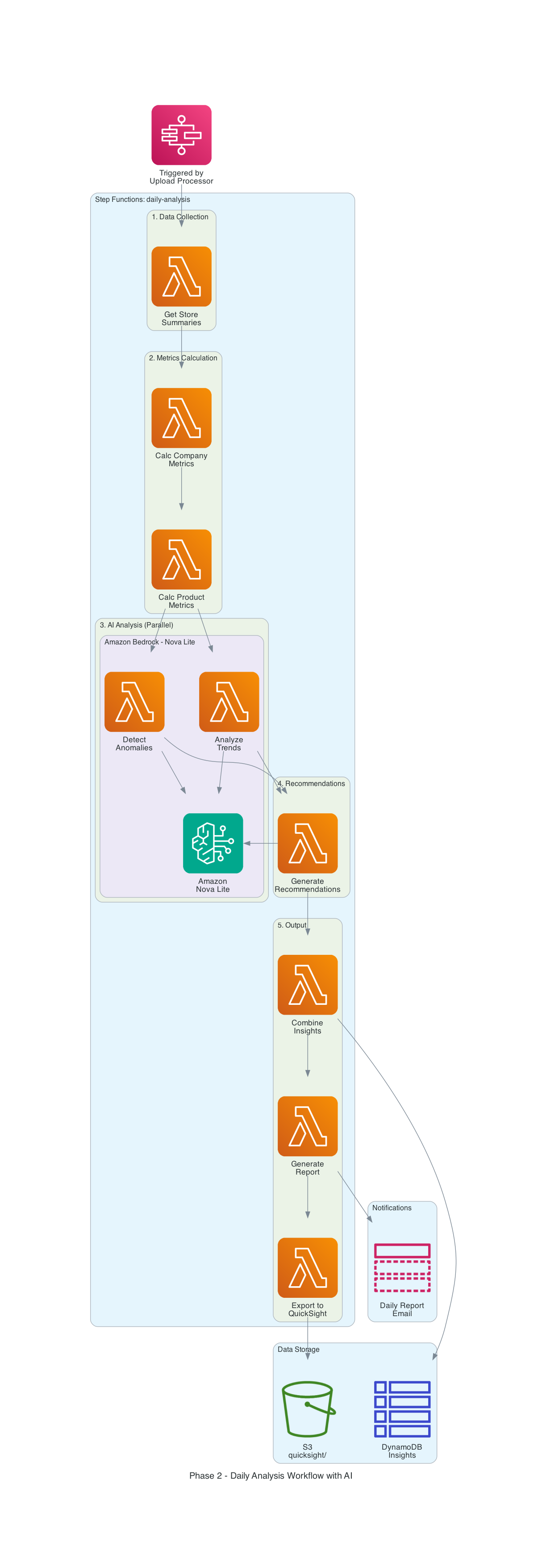Screen dimensions: 542x1568
Task: Select the Calc Product Metrics Lambda icon
Action: (181, 559)
